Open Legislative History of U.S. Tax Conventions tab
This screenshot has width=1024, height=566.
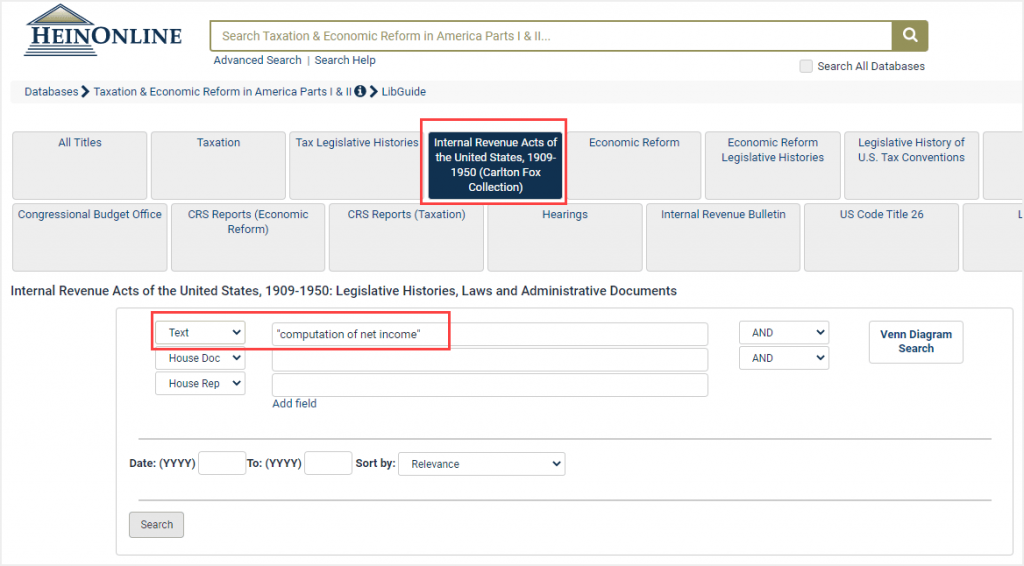[911, 165]
